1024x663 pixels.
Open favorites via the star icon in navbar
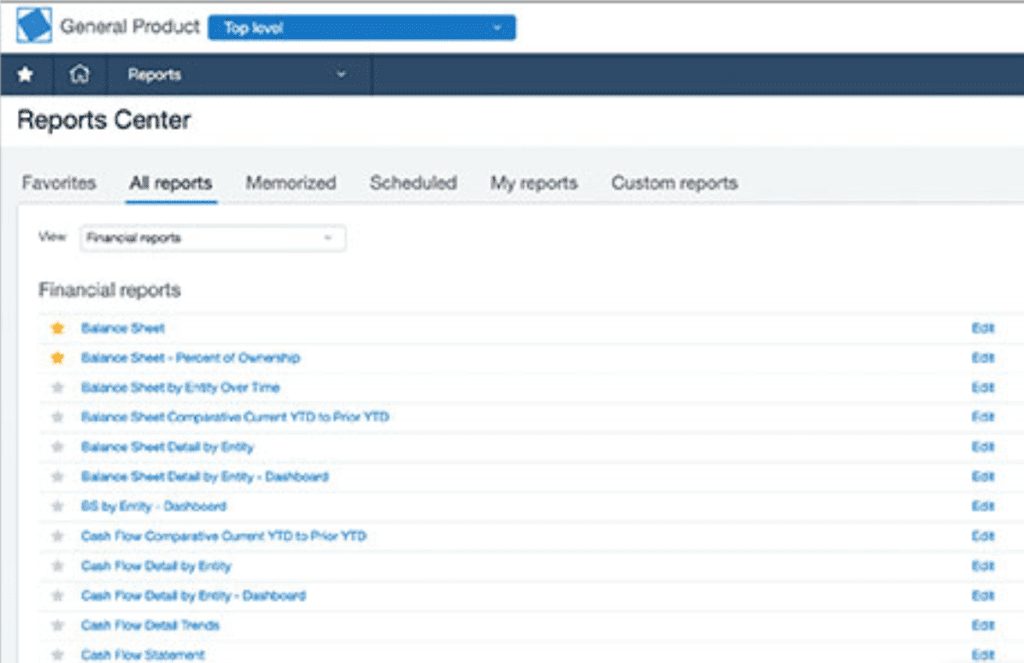pyautogui.click(x=26, y=75)
